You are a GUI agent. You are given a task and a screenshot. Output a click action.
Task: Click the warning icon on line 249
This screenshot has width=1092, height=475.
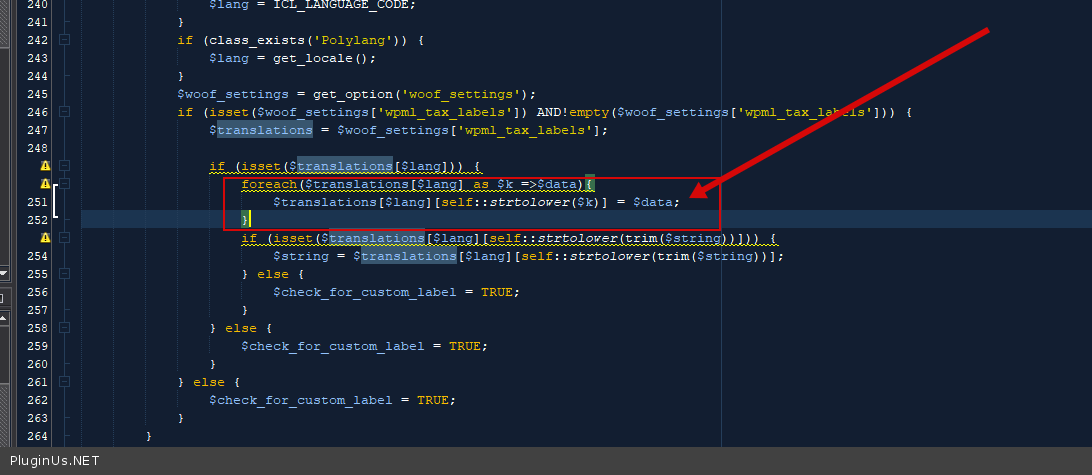coord(45,166)
